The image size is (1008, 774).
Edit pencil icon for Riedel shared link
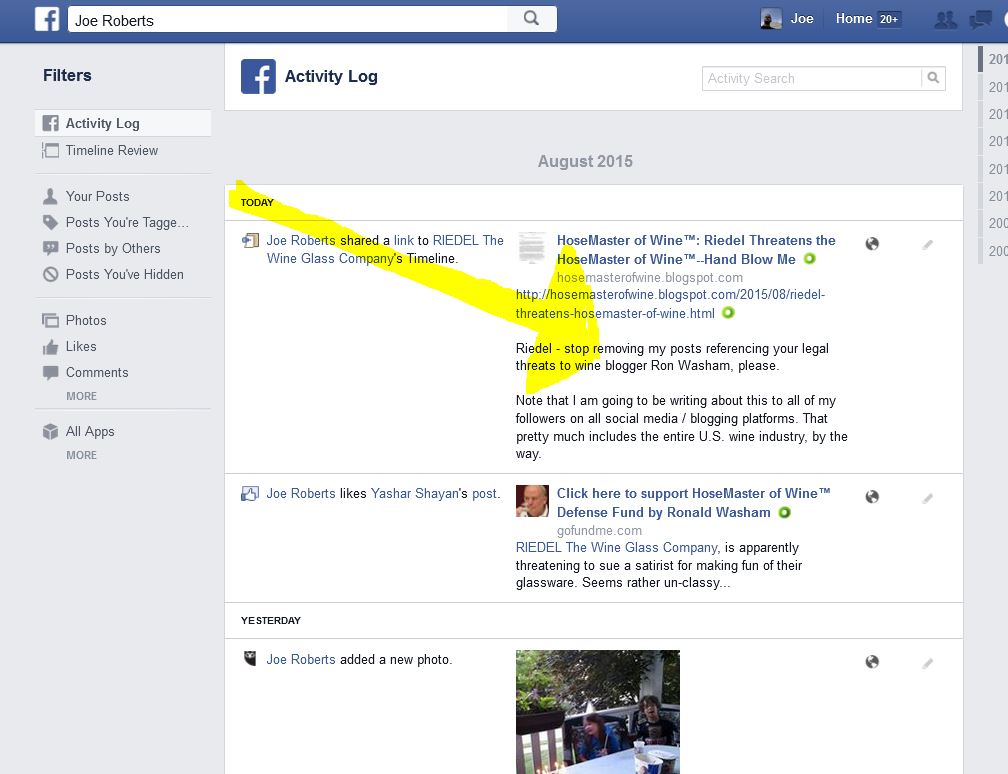click(x=927, y=244)
